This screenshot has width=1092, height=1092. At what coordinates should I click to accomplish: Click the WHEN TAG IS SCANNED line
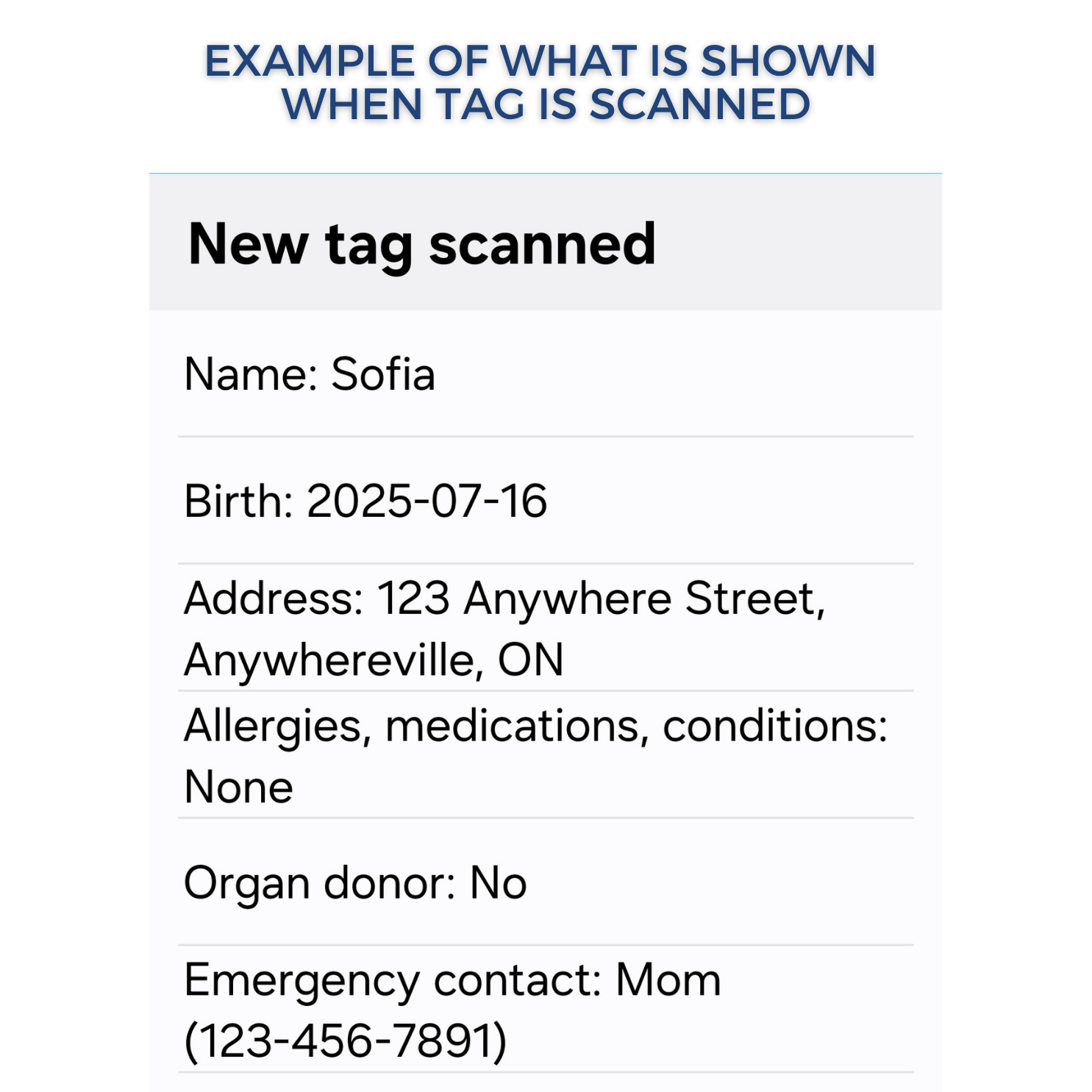(546, 104)
